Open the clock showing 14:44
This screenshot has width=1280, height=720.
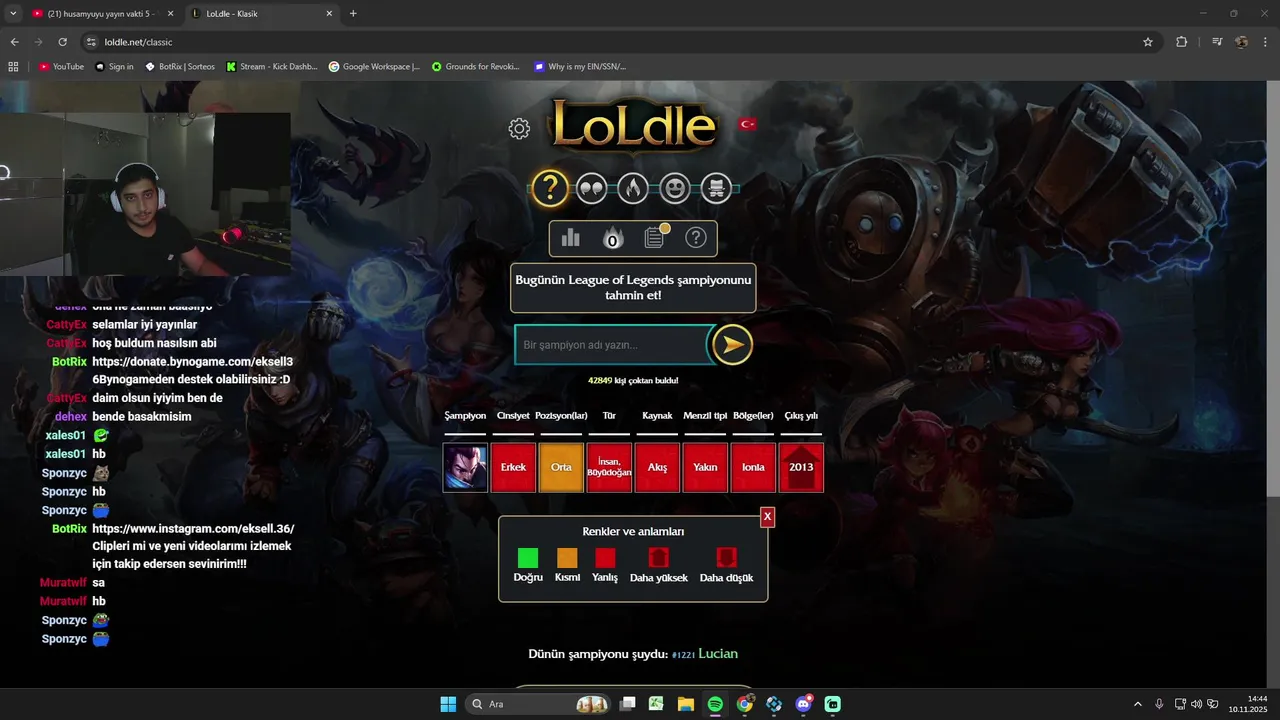click(x=1250, y=704)
